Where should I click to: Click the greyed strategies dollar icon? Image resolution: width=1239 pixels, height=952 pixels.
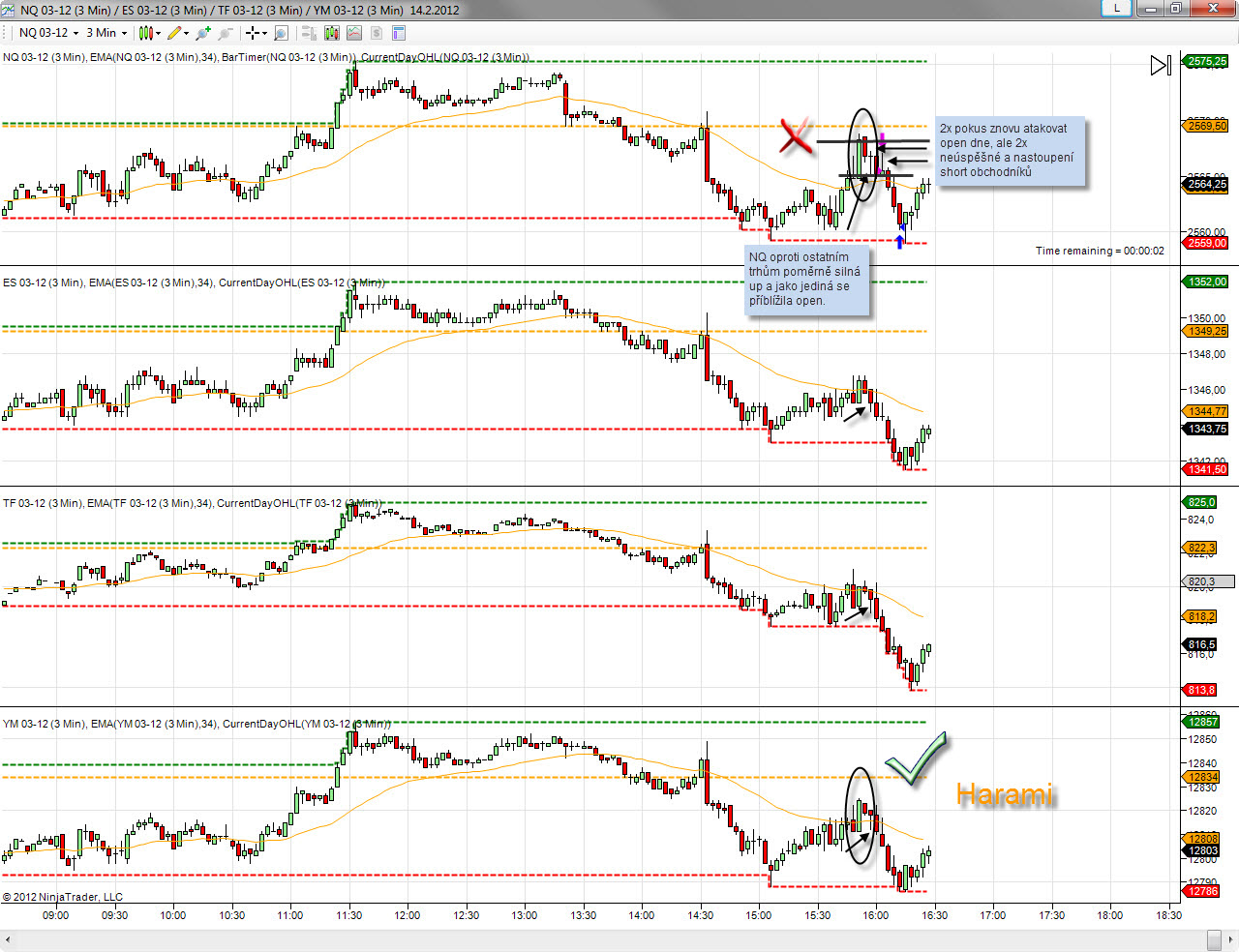point(377,33)
